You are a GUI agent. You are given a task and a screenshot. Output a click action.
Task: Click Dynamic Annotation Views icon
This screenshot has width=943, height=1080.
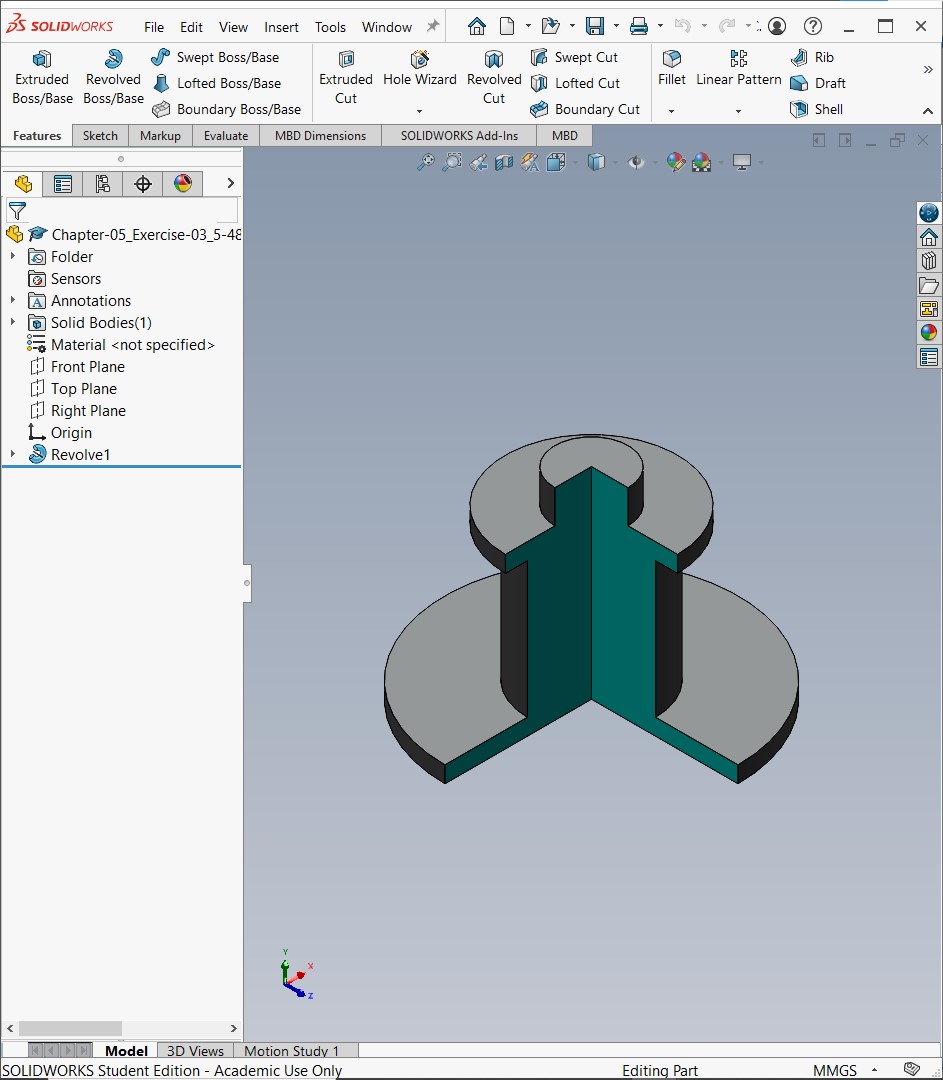(530, 163)
